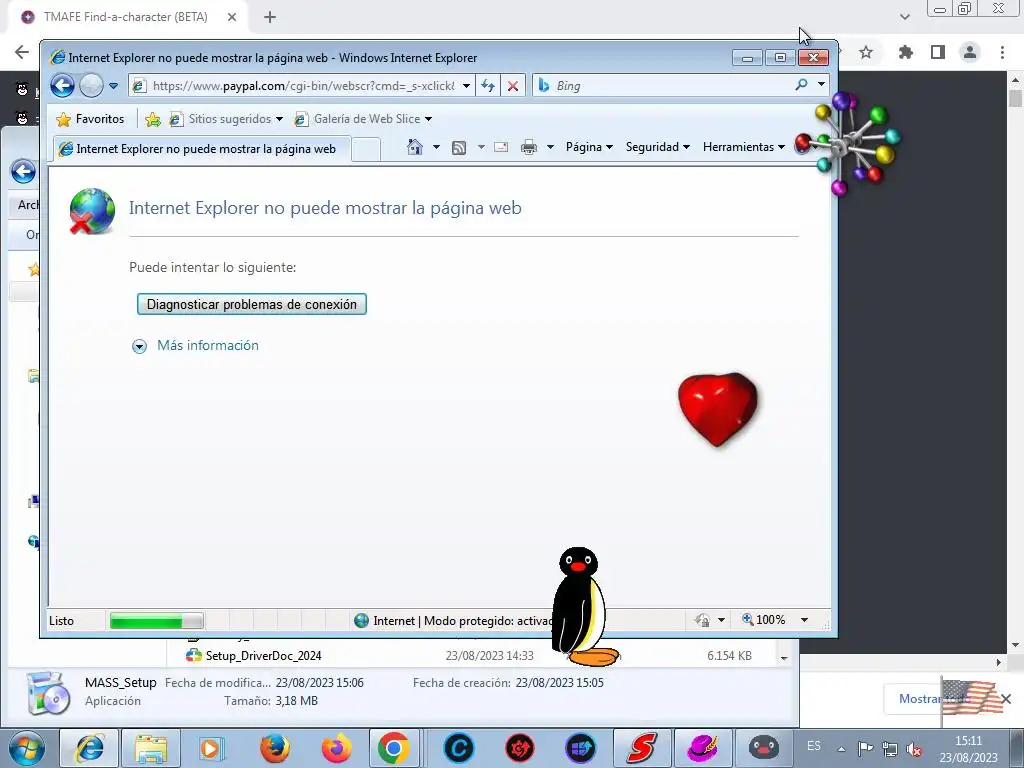The image size is (1024, 768).
Task: Open Chrome extensions puzzle icon
Action: (906, 52)
